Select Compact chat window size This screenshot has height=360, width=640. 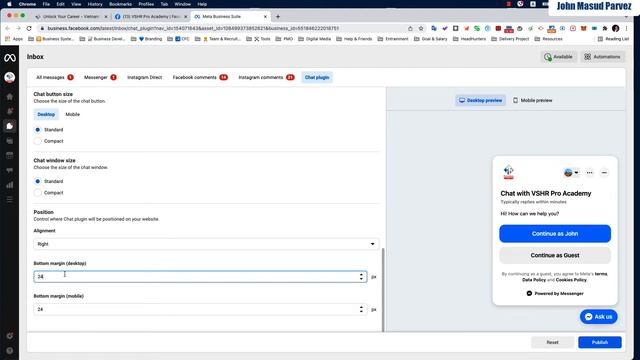pyautogui.click(x=38, y=193)
